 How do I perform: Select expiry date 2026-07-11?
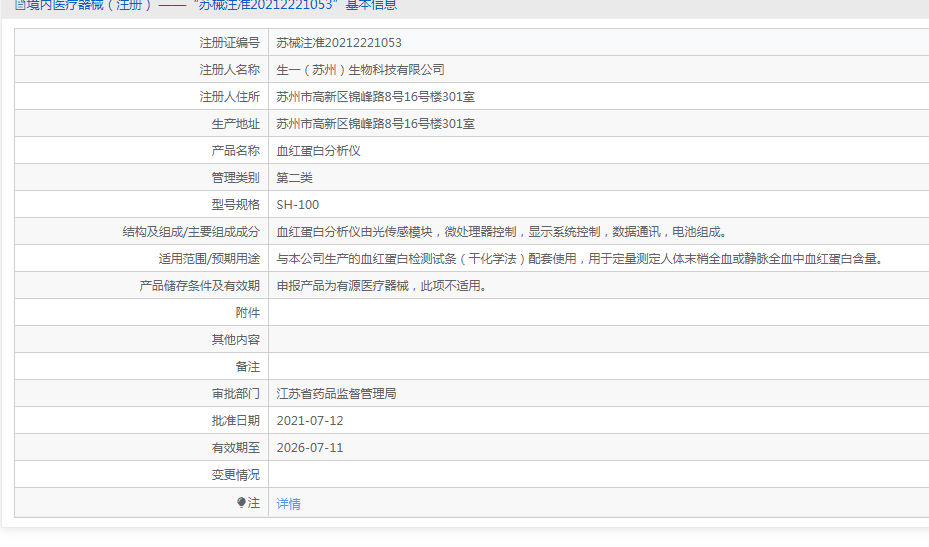pyautogui.click(x=310, y=447)
